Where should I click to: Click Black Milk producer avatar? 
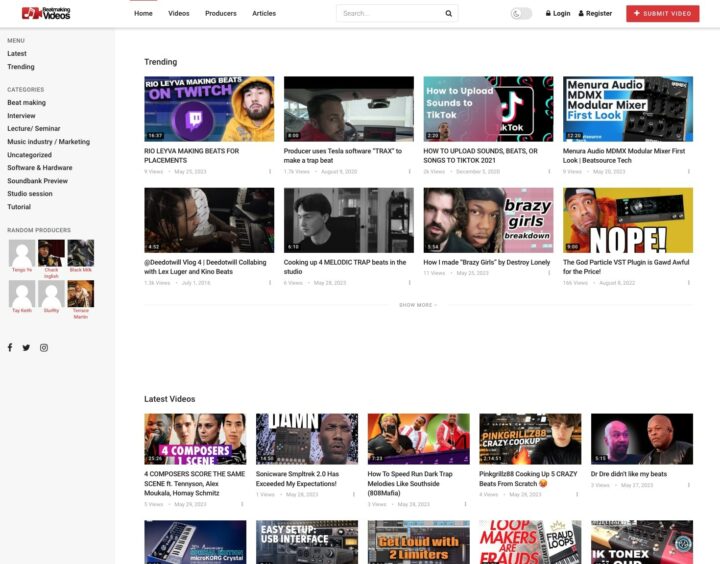(x=81, y=253)
